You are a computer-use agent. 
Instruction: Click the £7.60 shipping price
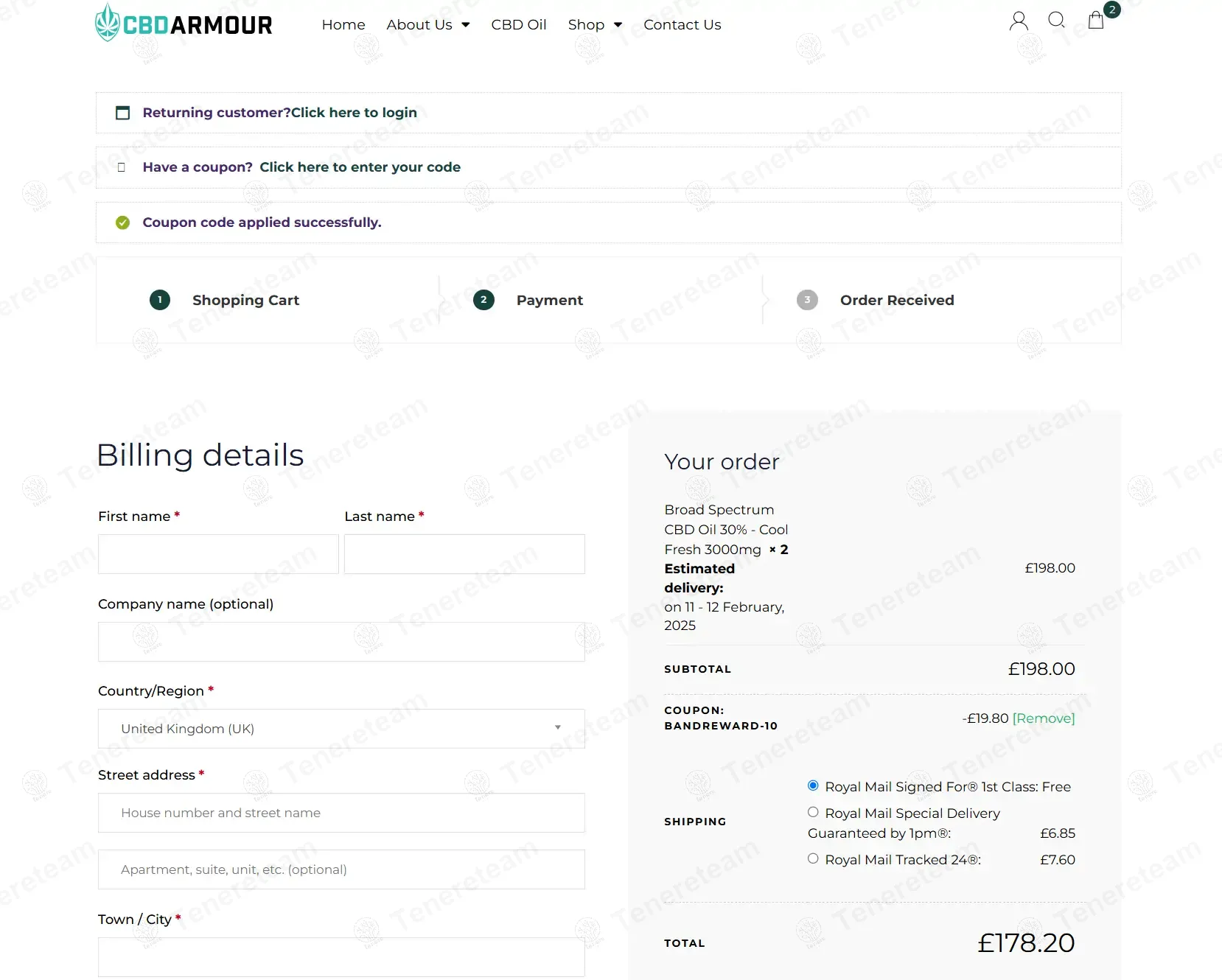[1058, 860]
